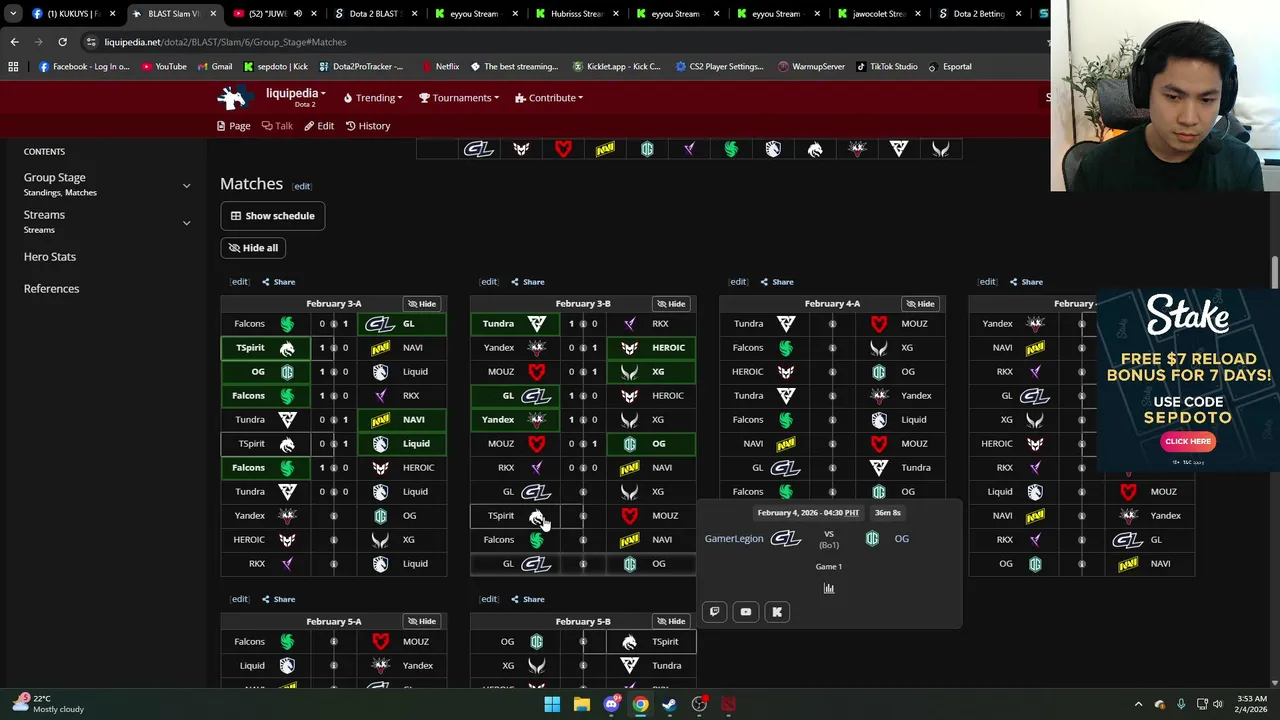
Task: Open info icon for Yandex vs OG match
Action: pyautogui.click(x=333, y=516)
